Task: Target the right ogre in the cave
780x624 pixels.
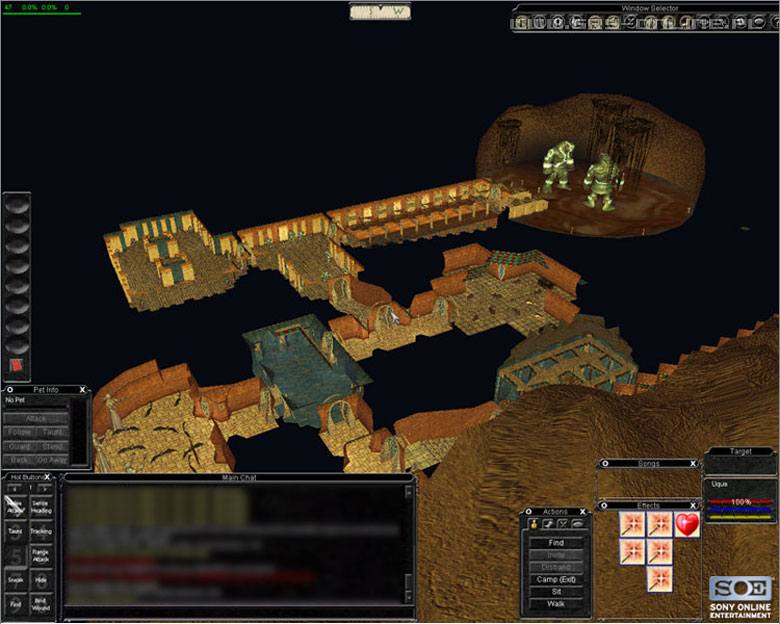Action: pyautogui.click(x=602, y=181)
